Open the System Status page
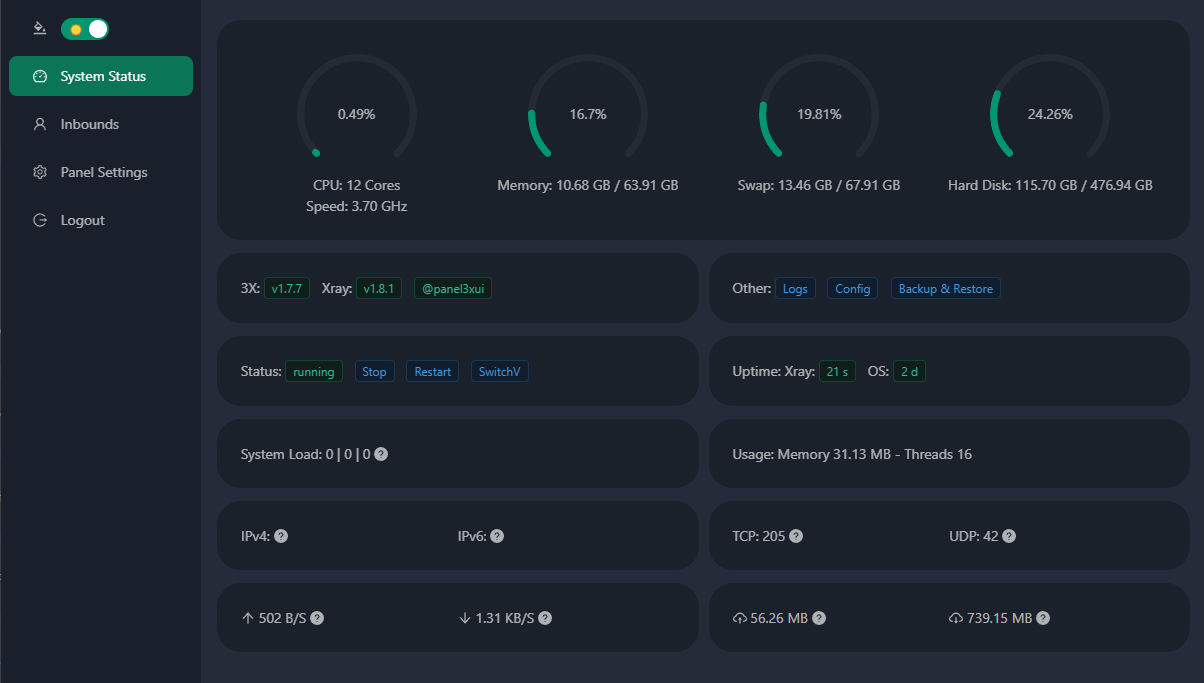 click(x=101, y=76)
